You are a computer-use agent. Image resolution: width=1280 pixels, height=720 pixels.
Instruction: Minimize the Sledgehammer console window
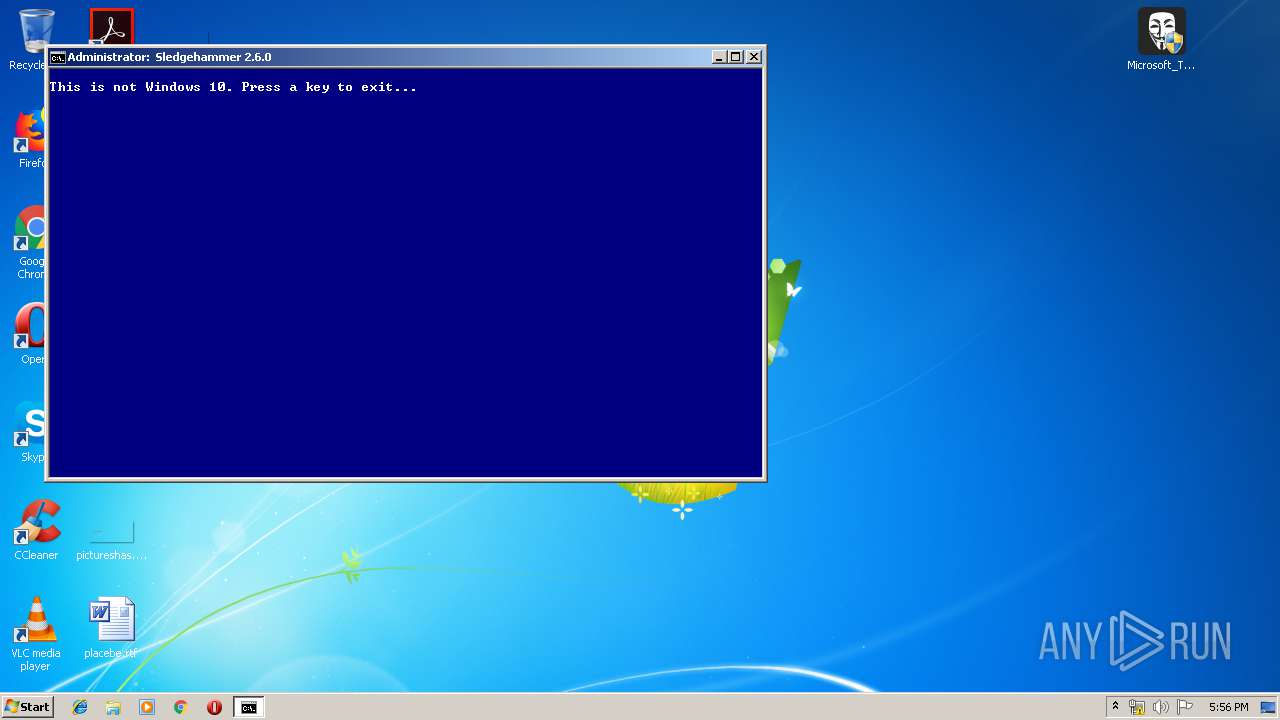(719, 57)
